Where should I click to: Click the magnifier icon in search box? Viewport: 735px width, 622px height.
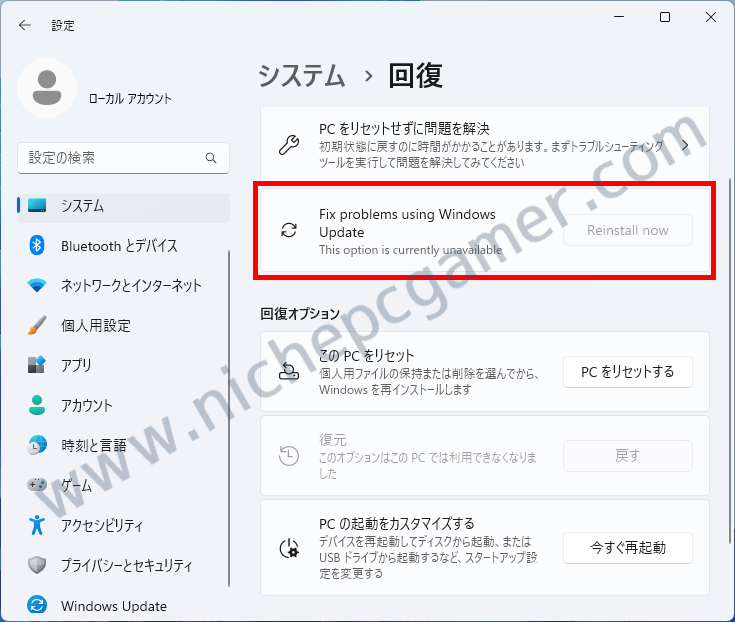[211, 158]
